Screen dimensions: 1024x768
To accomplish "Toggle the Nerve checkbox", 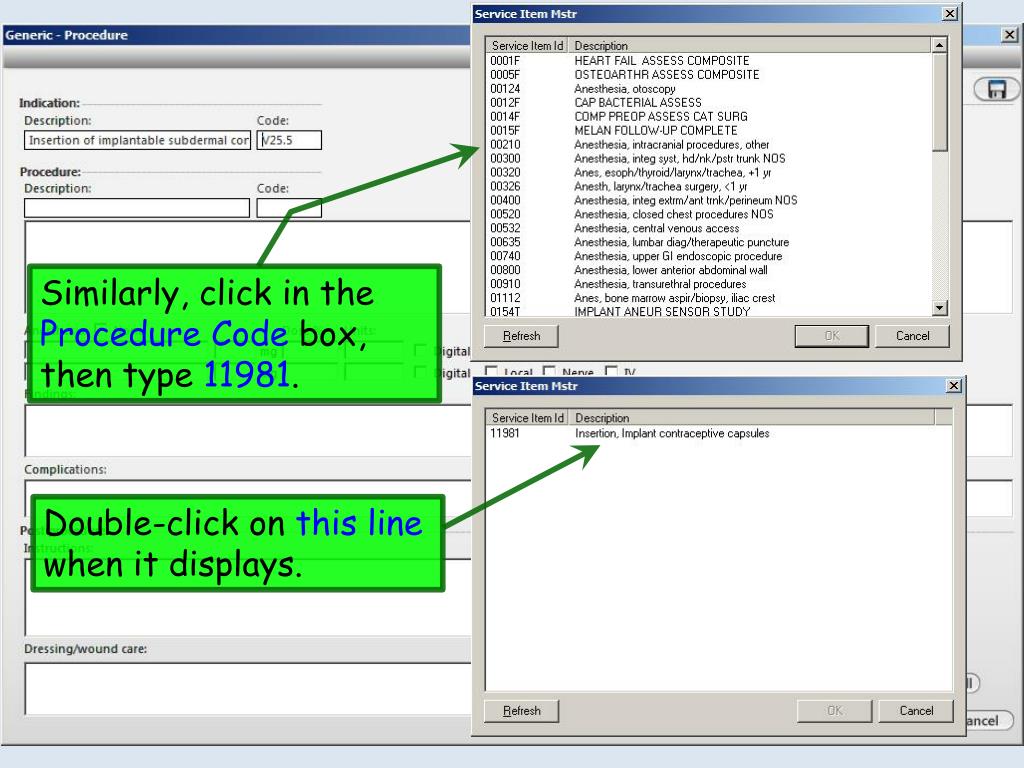I will 549,371.
